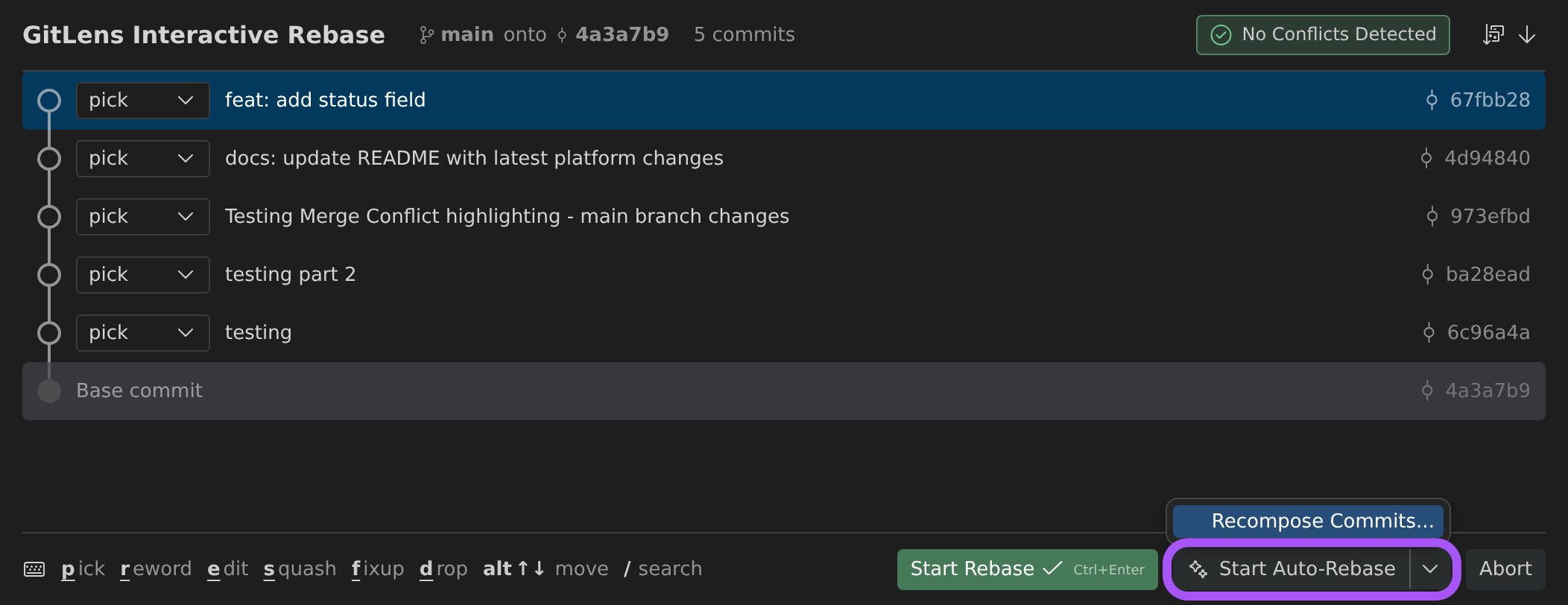Viewport: 1568px width, 605px height.
Task: Click commit SHA icon next to 67fbb28
Action: pyautogui.click(x=1431, y=100)
